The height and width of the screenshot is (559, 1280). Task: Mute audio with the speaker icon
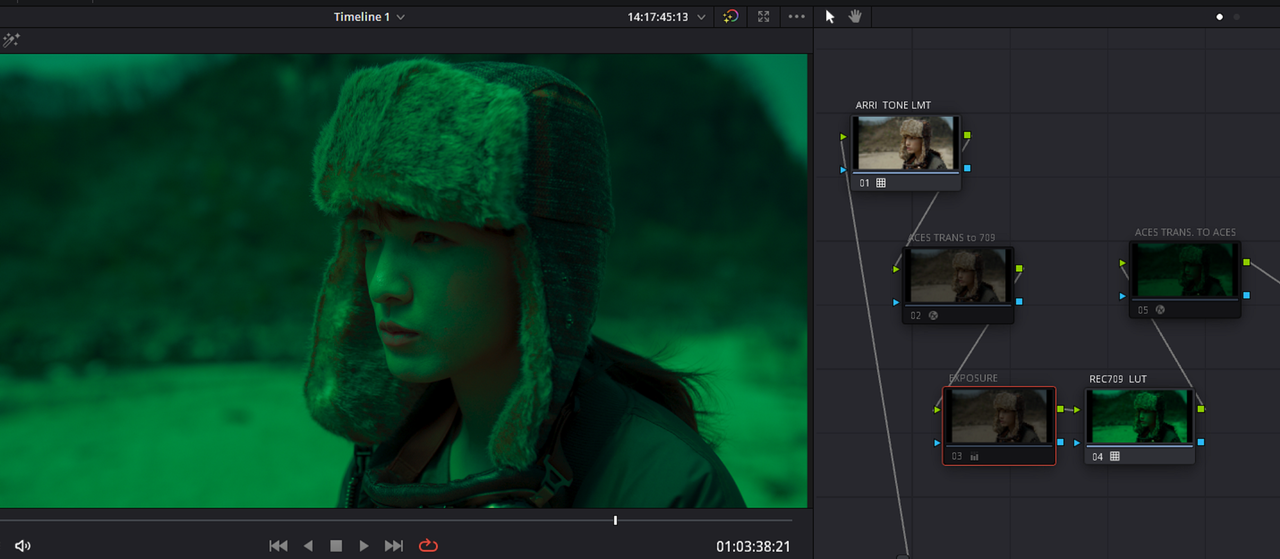(x=23, y=546)
